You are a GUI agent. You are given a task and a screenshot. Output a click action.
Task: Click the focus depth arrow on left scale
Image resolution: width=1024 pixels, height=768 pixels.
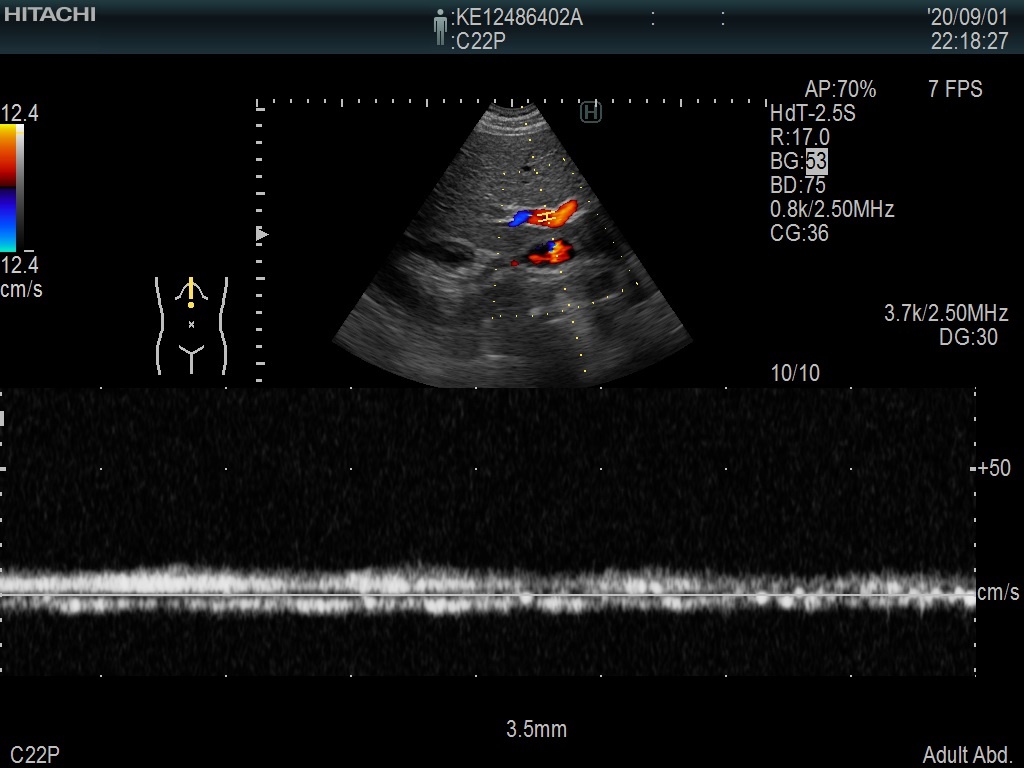click(263, 234)
